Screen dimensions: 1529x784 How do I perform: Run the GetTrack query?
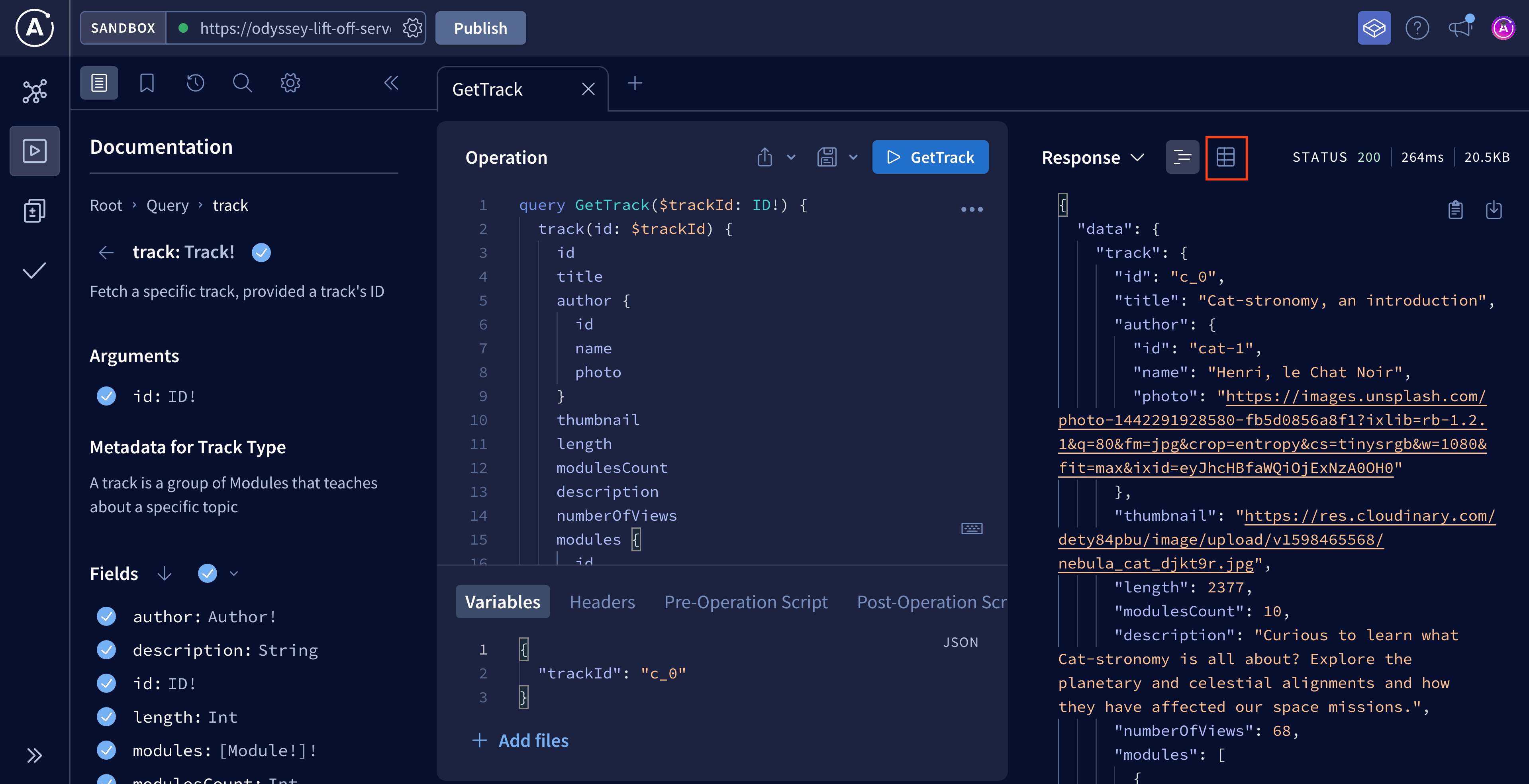pyautogui.click(x=930, y=157)
